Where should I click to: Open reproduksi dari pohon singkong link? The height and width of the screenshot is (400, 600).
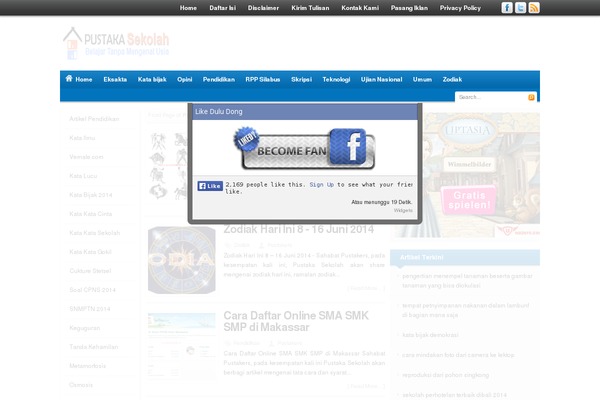445,375
